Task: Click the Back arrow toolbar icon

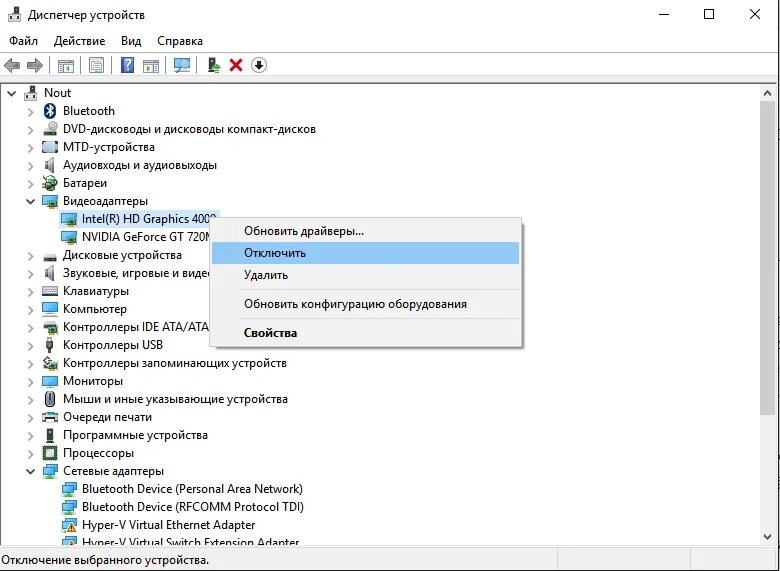Action: (12, 65)
